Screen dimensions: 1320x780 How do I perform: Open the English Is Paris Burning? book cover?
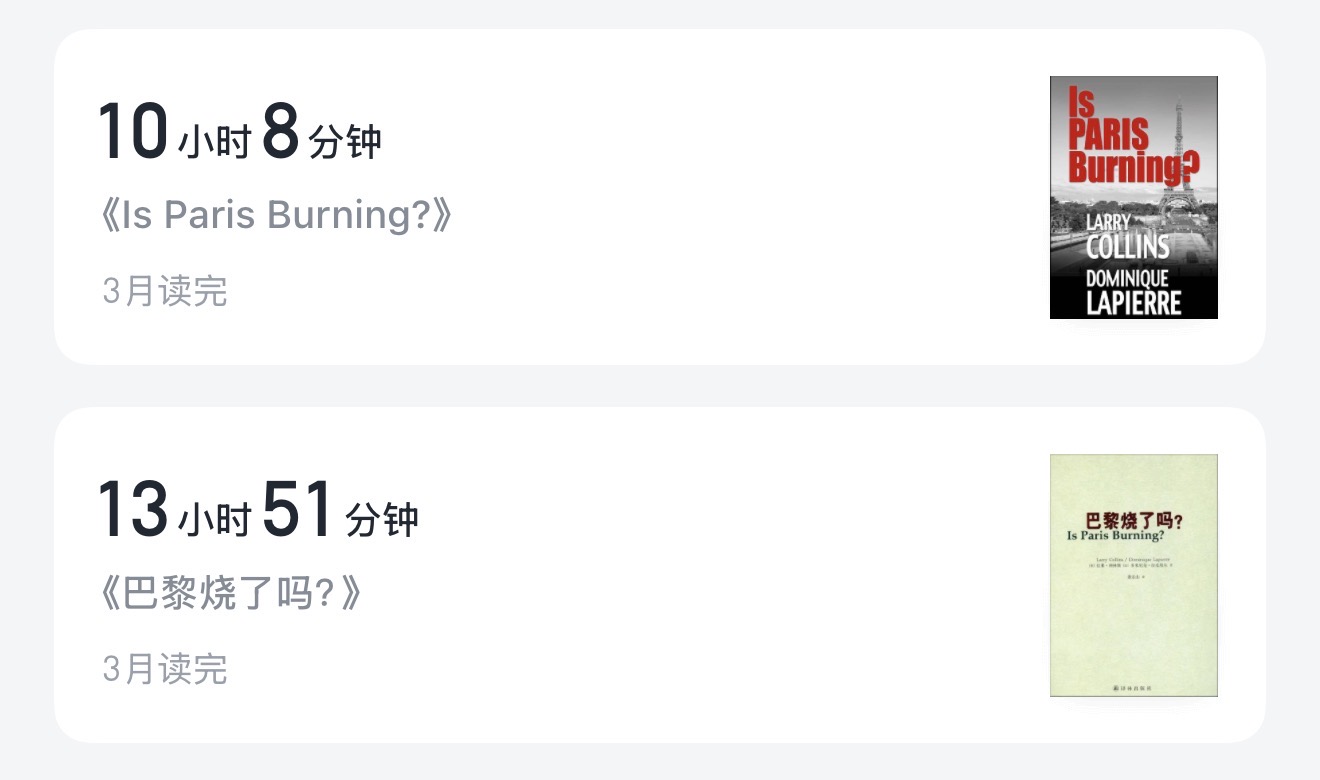[1133, 197]
